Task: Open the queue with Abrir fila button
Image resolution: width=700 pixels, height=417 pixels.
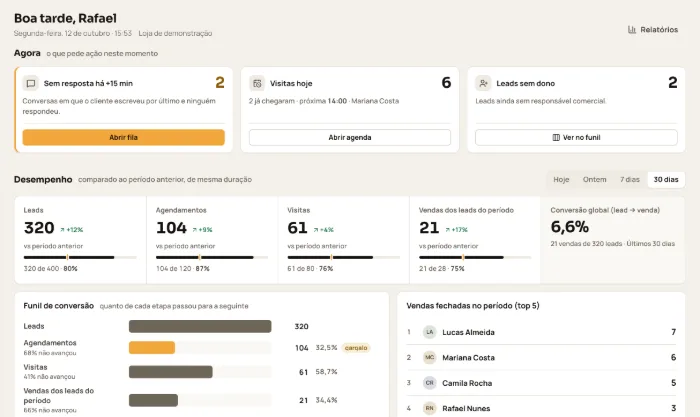Action: 124,138
